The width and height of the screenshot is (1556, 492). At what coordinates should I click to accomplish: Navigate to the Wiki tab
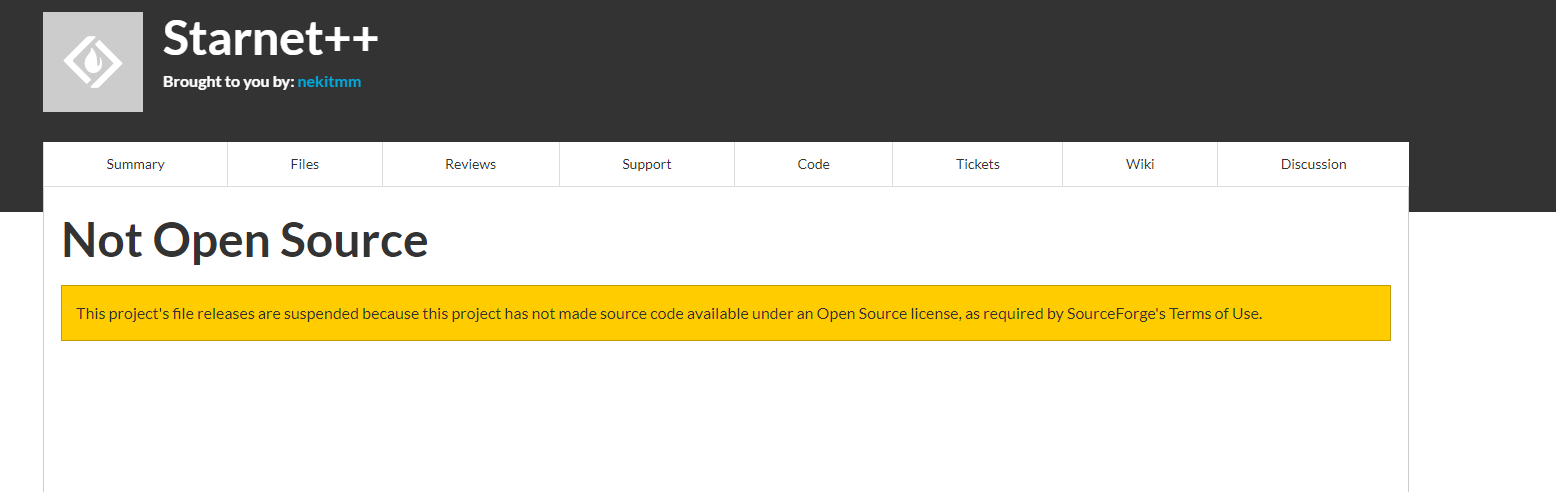(x=1140, y=164)
